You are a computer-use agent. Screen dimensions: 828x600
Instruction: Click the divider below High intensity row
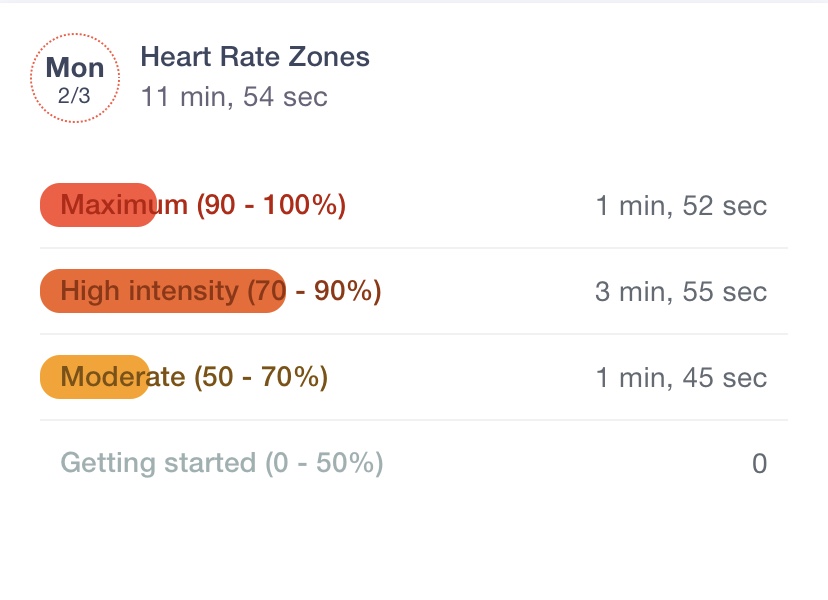pyautogui.click(x=414, y=334)
